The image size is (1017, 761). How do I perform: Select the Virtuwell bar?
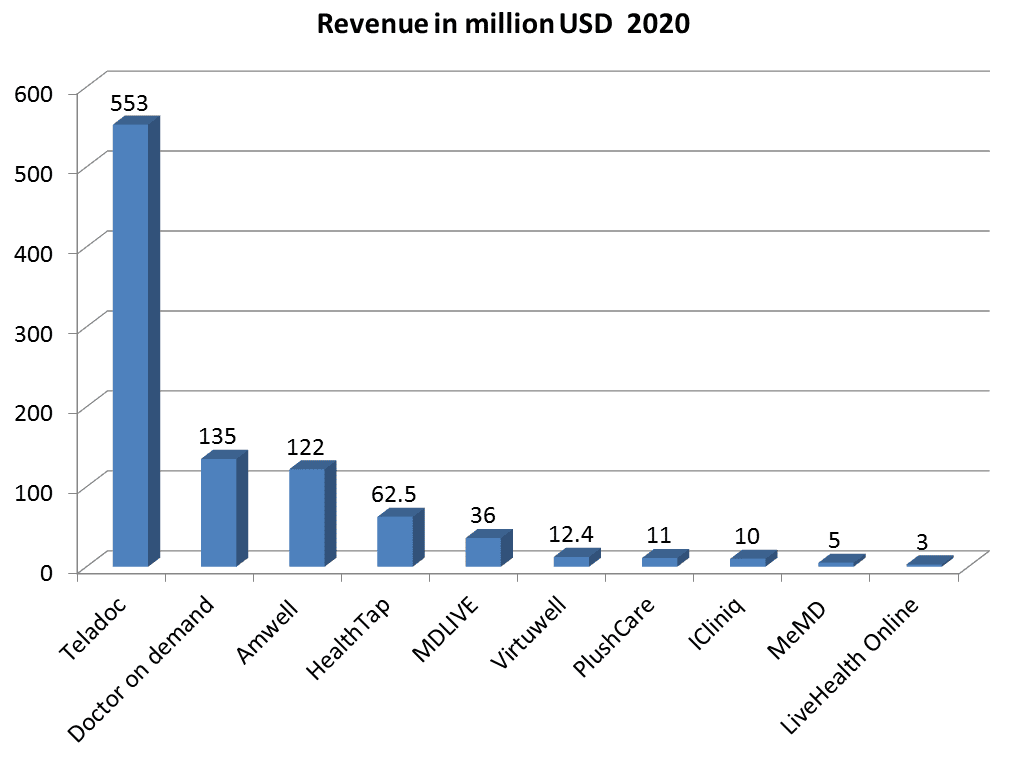tap(577, 557)
